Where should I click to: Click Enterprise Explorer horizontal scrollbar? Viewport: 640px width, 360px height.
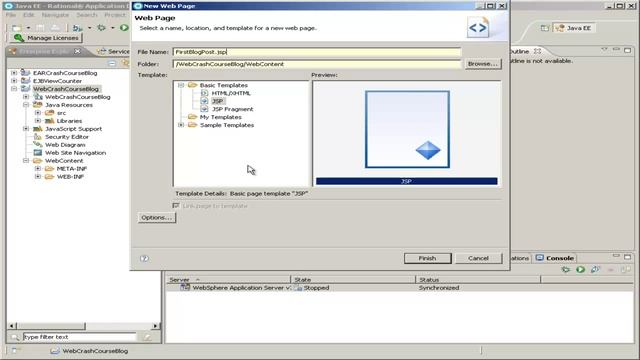pos(83,326)
